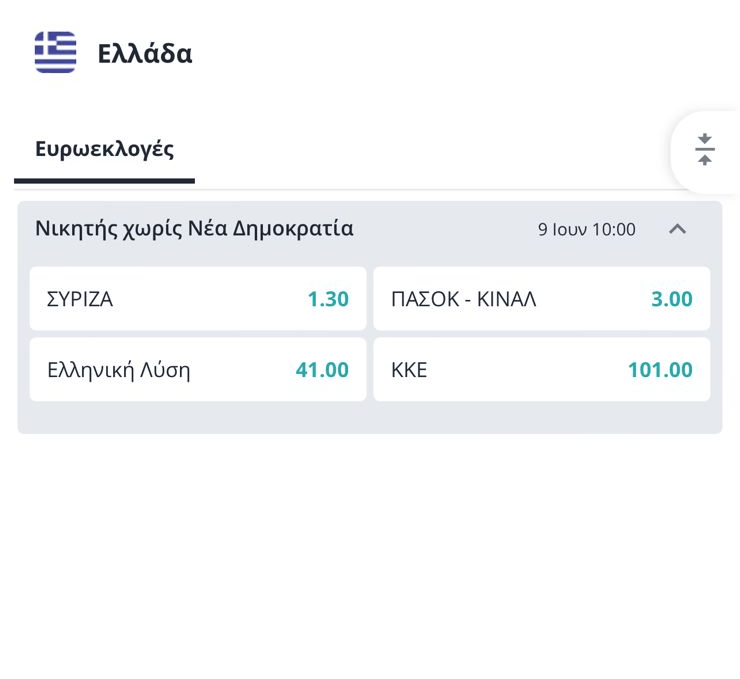Select the ΚΚΕ party name
Viewport: 740px width, 679px height.
pos(409,370)
